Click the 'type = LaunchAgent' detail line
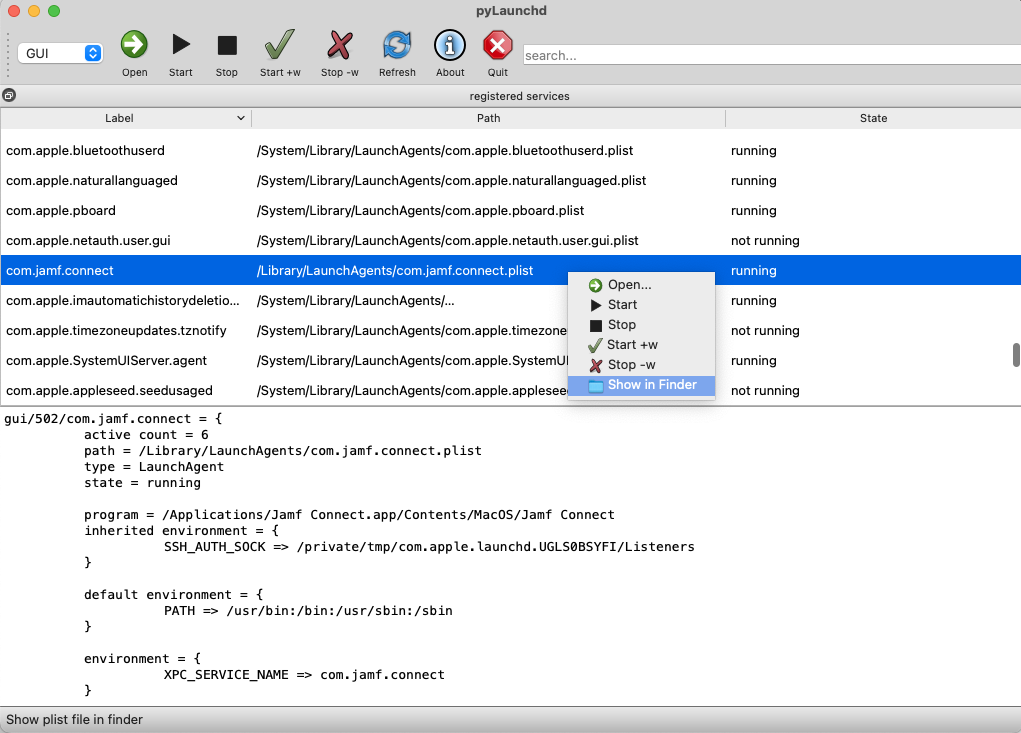Screen dimensions: 1021x733 [154, 467]
